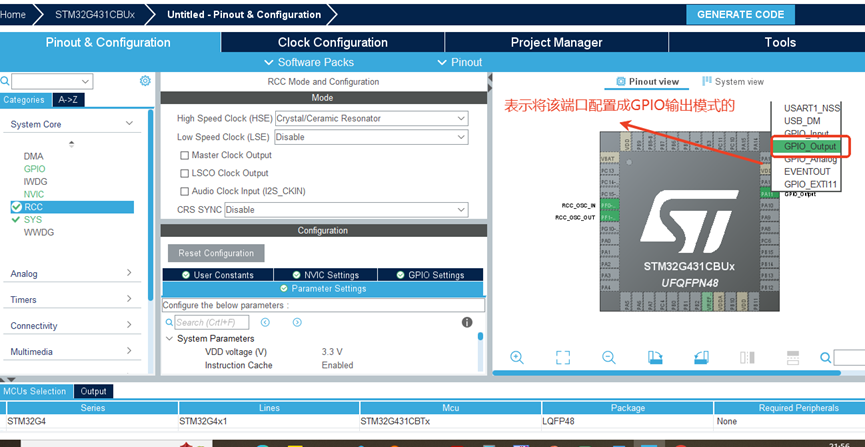Go to Home breadcrumb

click(13, 14)
